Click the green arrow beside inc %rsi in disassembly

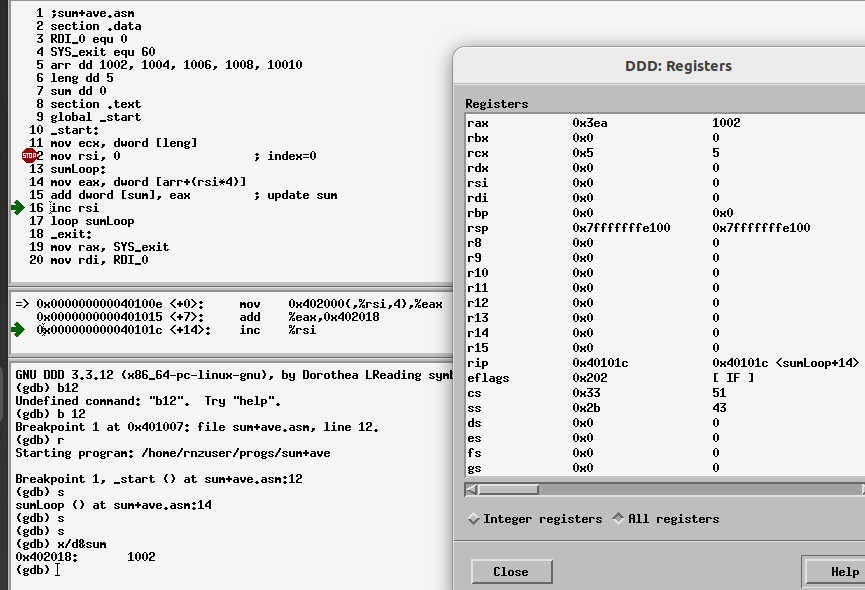(x=18, y=330)
